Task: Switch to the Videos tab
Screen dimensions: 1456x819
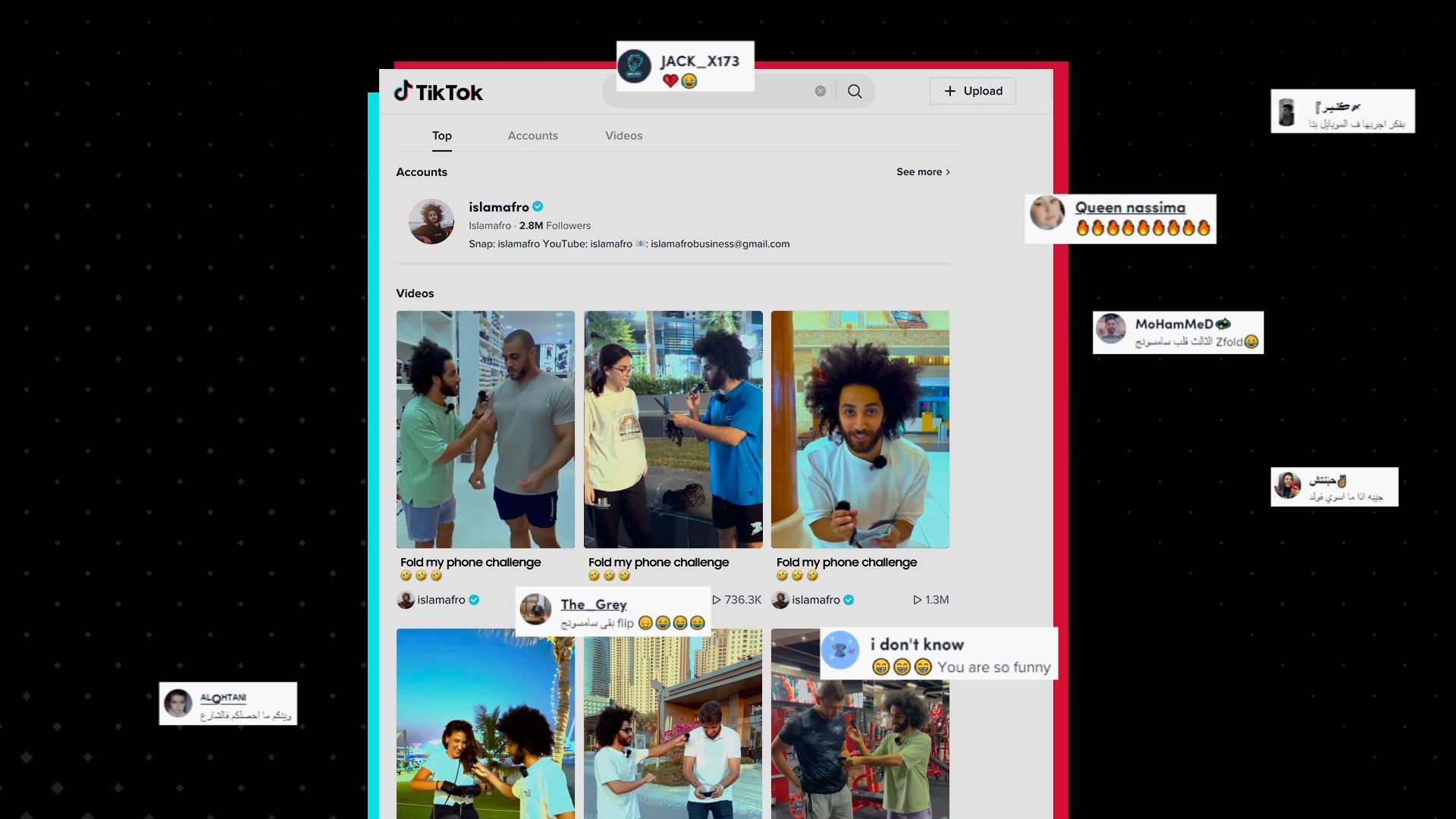Action: 623,136
